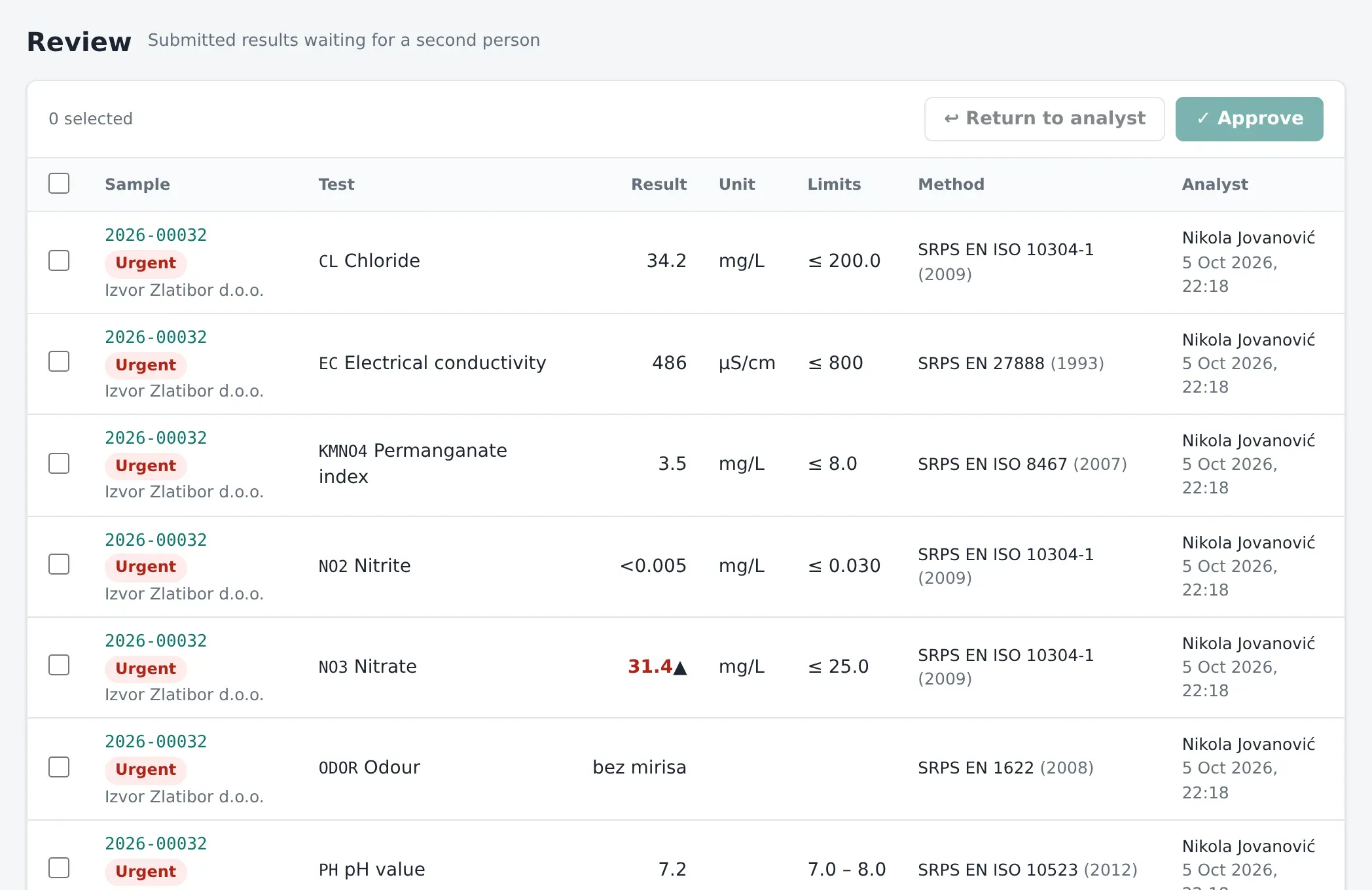Viewport: 1372px width, 890px height.
Task: Toggle the select-all checkbox in header
Action: [59, 183]
